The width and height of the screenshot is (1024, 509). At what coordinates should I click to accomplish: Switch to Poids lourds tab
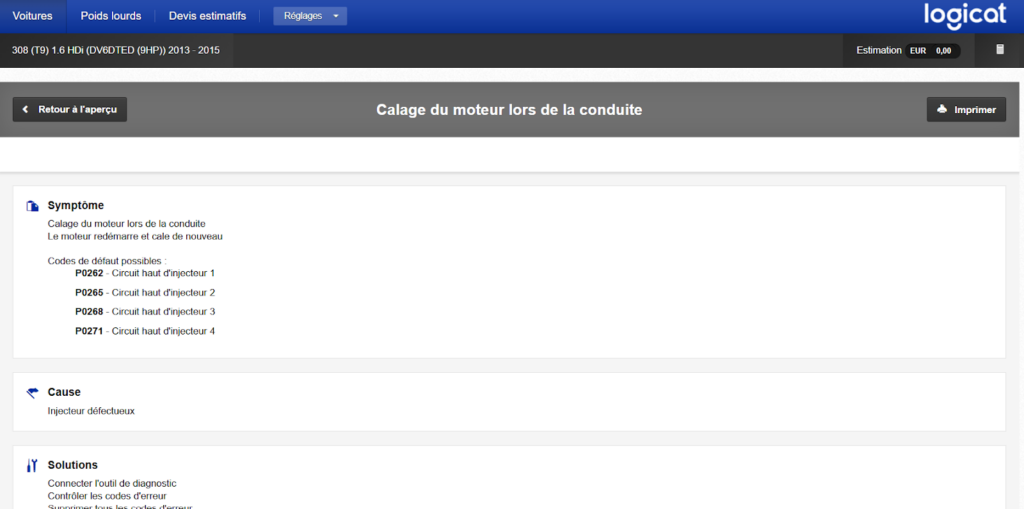click(111, 16)
